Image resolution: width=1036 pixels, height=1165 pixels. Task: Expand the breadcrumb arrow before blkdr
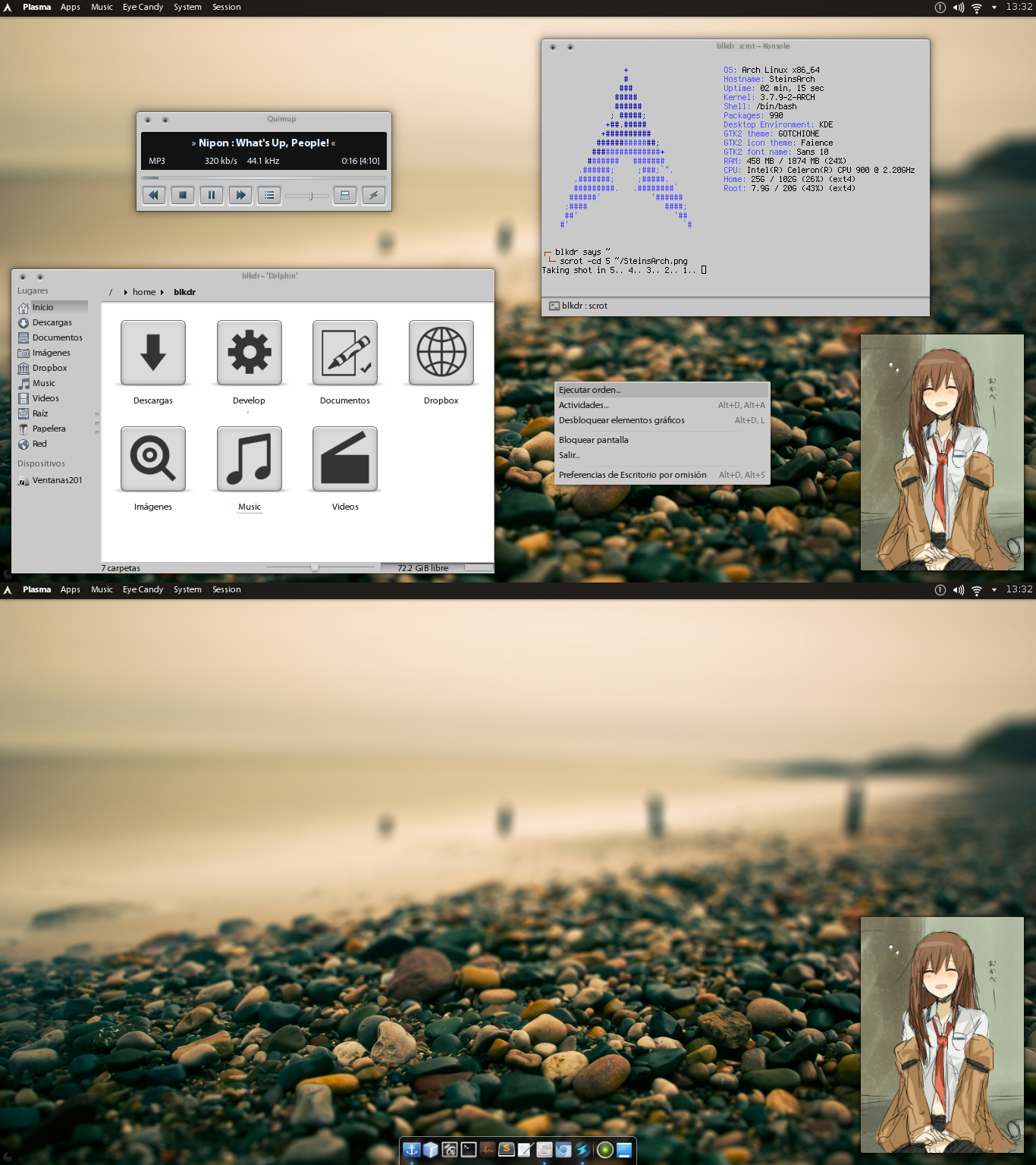pos(162,292)
